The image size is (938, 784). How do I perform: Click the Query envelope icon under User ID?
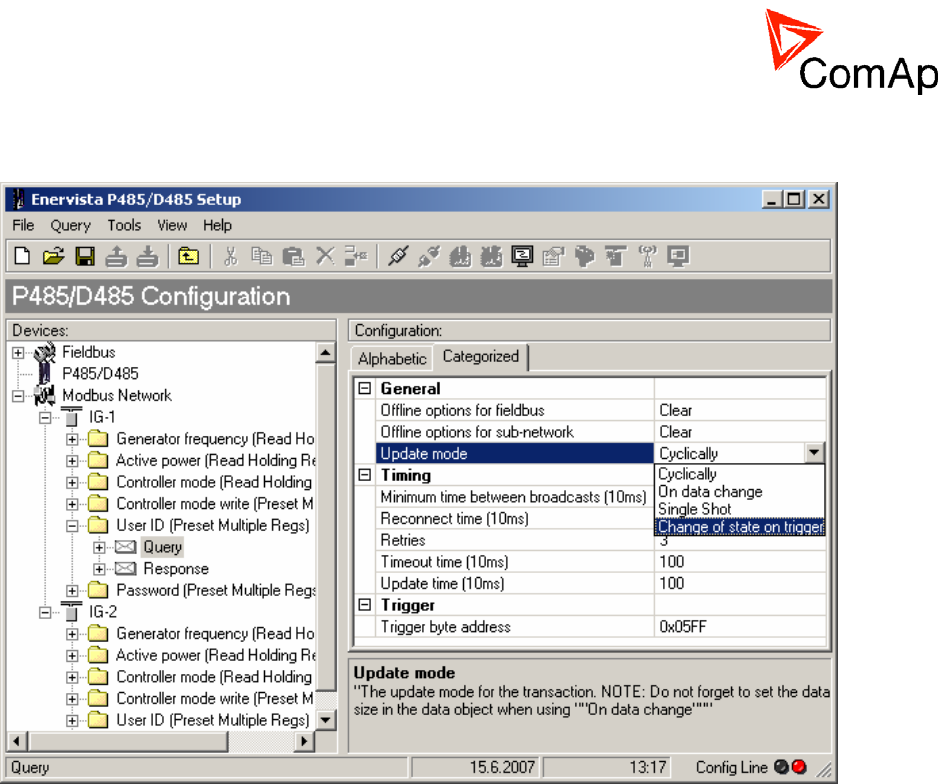point(125,547)
